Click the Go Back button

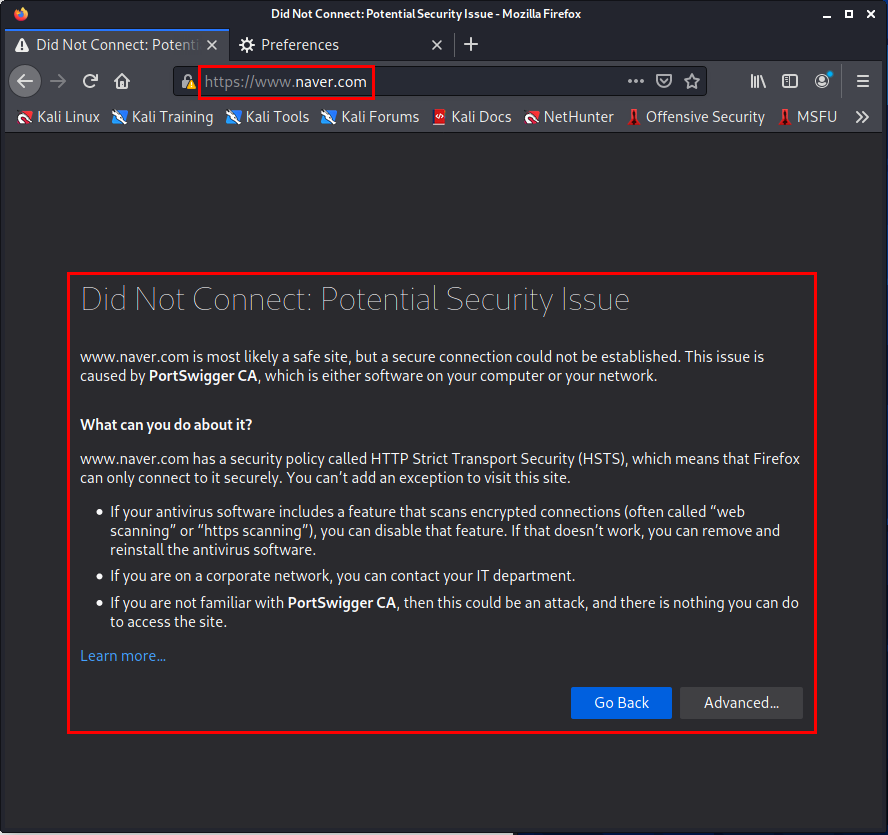(x=621, y=703)
